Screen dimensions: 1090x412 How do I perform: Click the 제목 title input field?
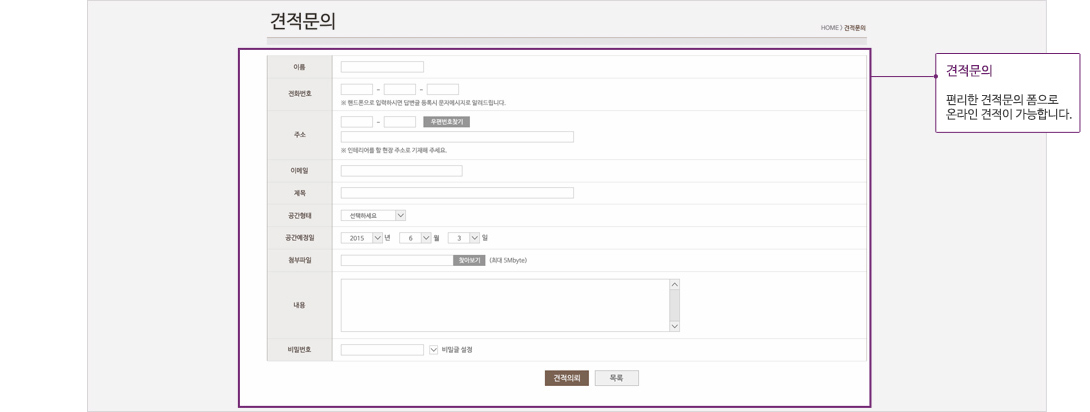[x=457, y=193]
